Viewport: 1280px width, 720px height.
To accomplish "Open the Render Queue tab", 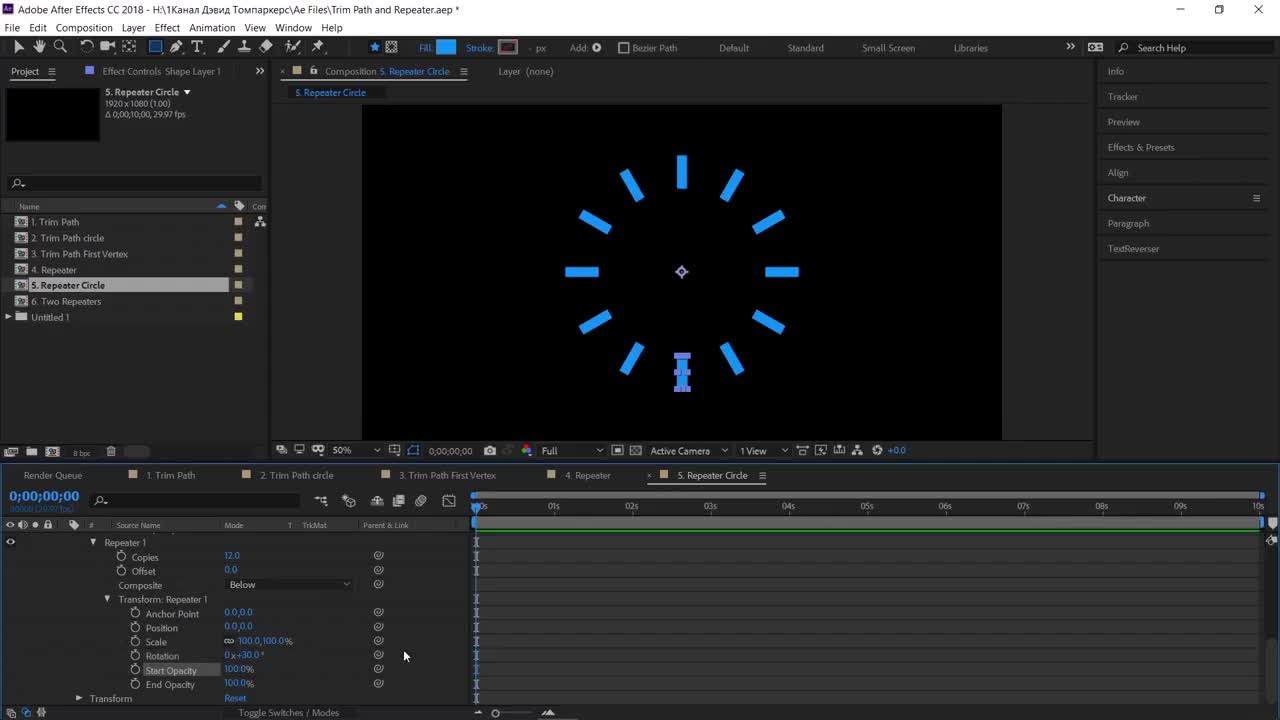I will [53, 475].
